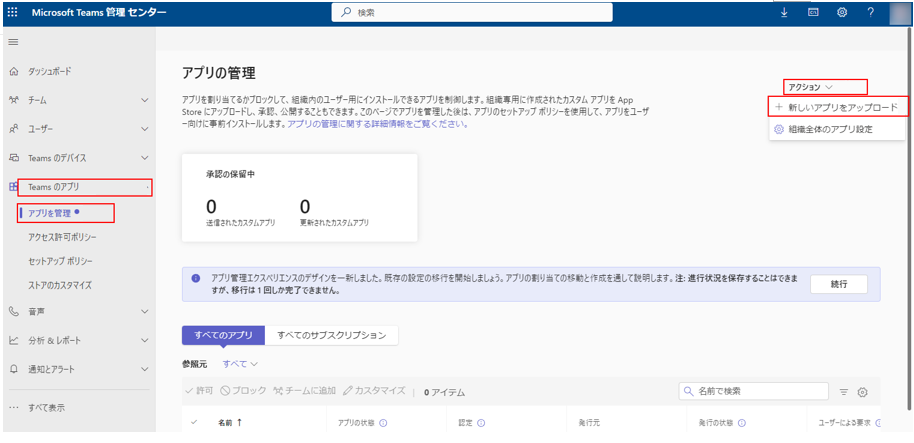
Task: Open Cloud Shell icon in header
Action: (813, 12)
